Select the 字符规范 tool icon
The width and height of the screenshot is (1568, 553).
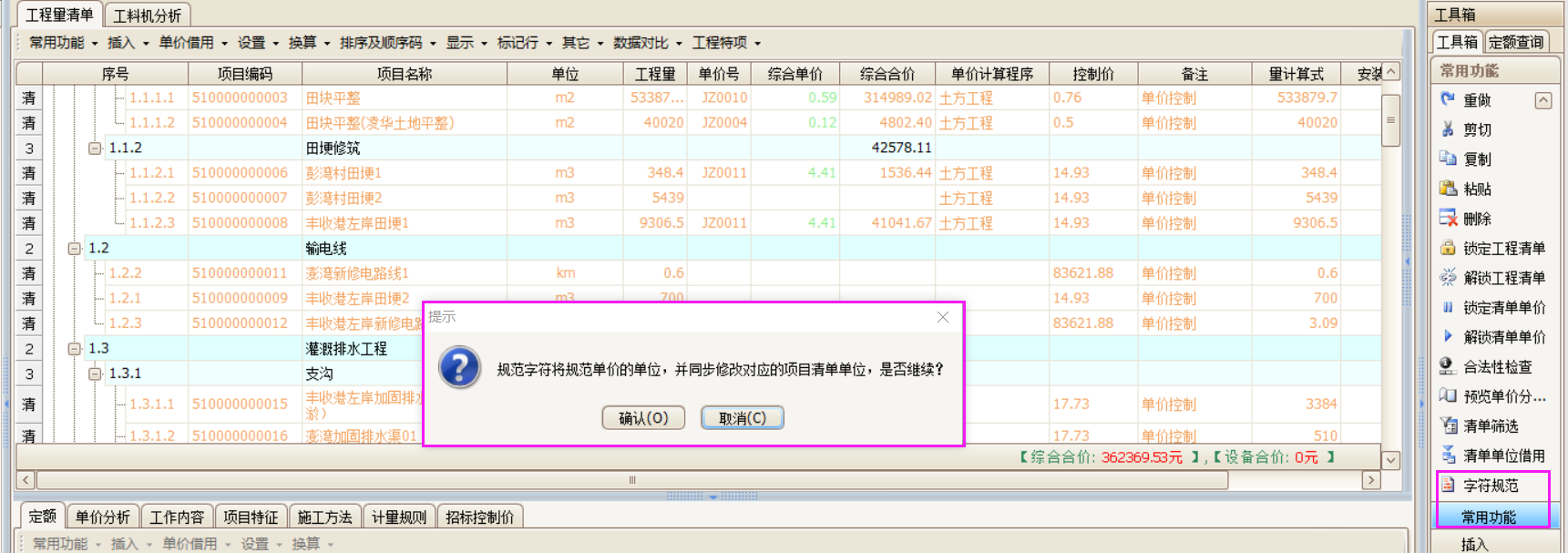(x=1448, y=485)
